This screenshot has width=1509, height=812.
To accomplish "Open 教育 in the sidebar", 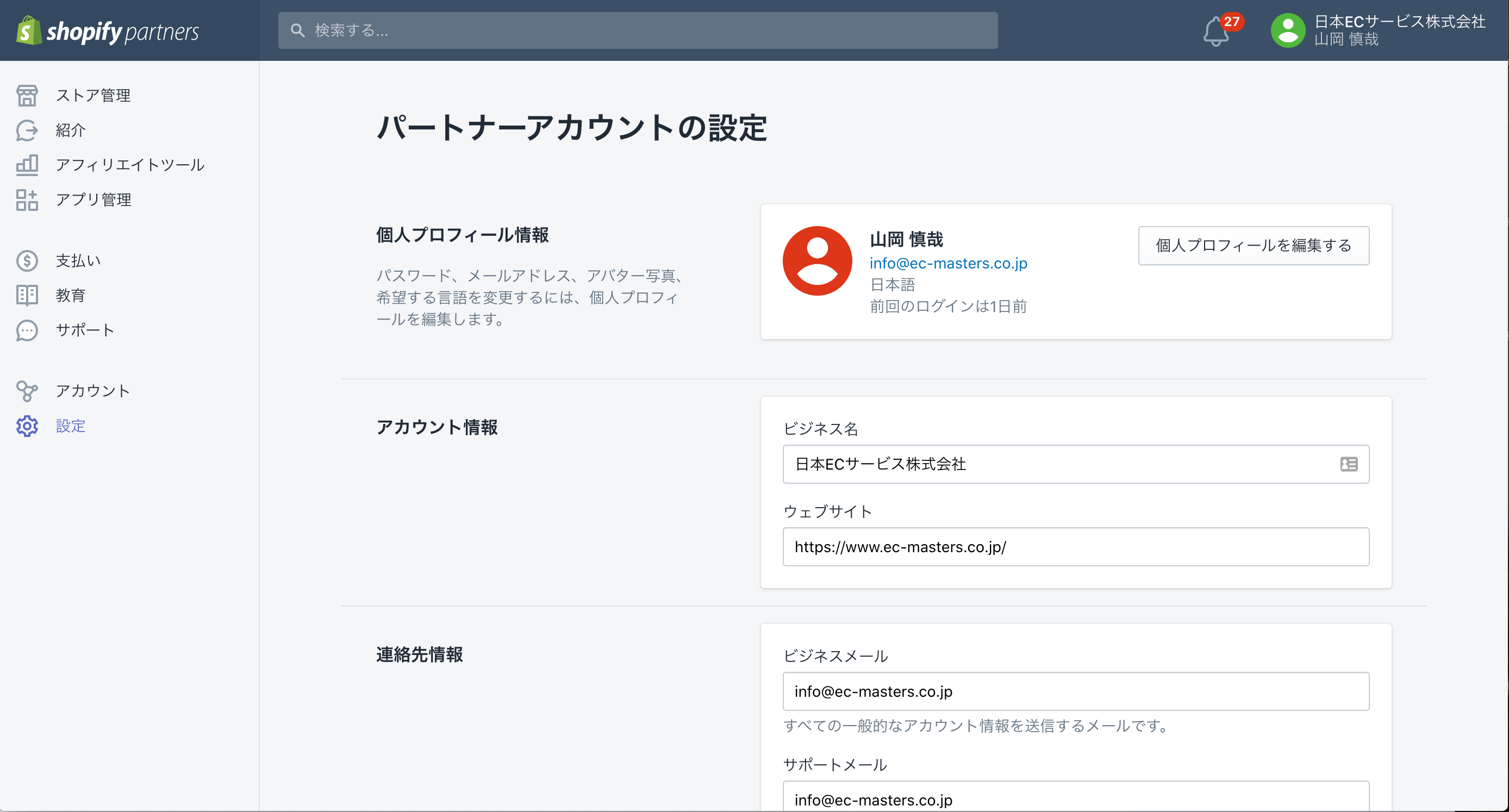I will pyautogui.click(x=71, y=295).
